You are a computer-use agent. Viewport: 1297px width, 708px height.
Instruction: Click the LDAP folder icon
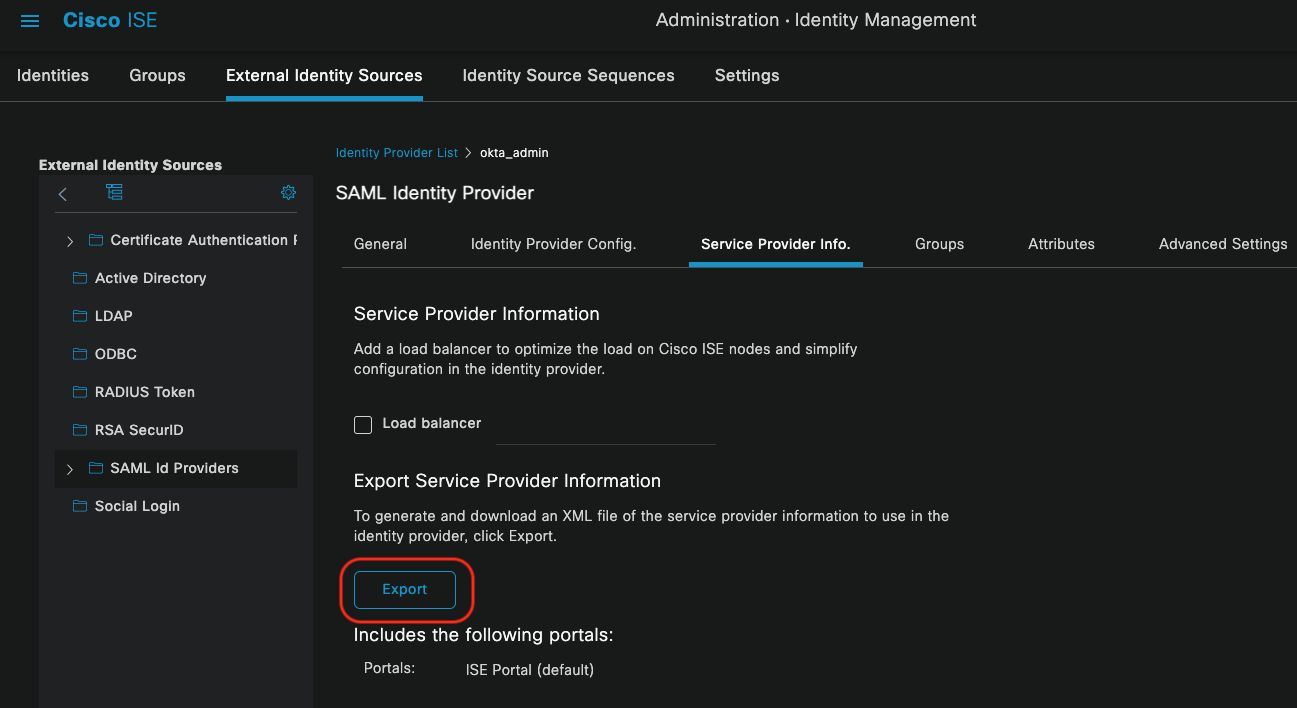(x=80, y=316)
